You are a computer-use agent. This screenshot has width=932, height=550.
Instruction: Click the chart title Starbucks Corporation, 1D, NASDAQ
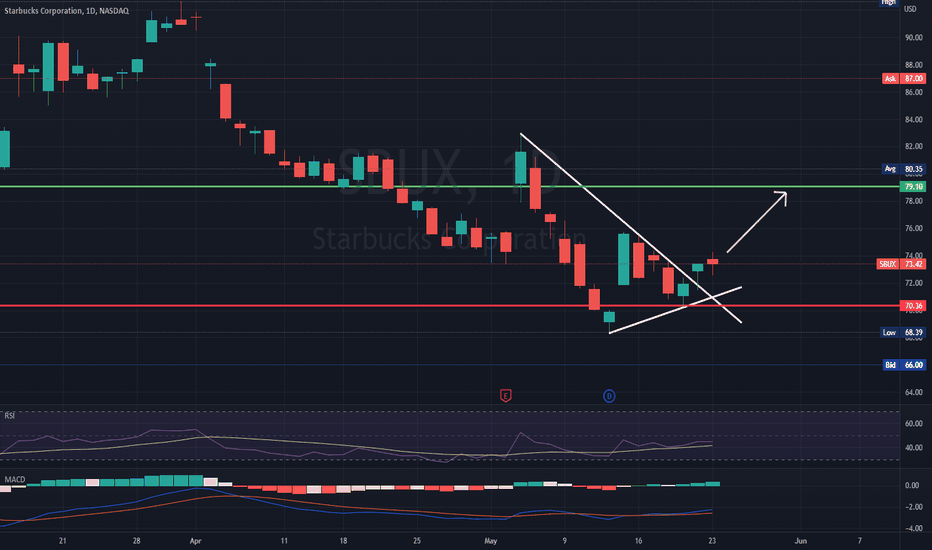point(67,11)
